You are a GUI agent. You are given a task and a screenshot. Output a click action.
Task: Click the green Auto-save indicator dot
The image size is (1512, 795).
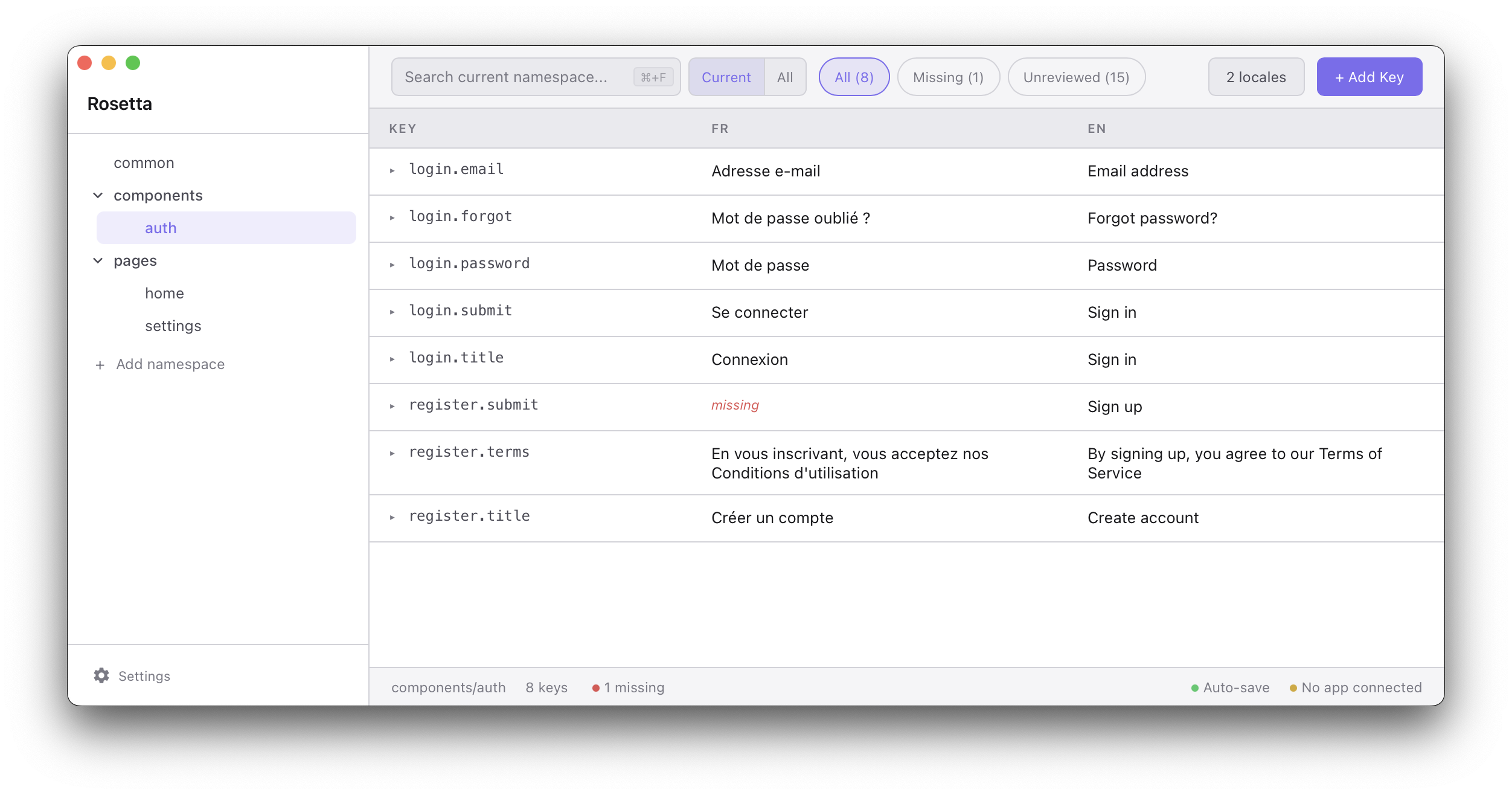coord(1194,688)
